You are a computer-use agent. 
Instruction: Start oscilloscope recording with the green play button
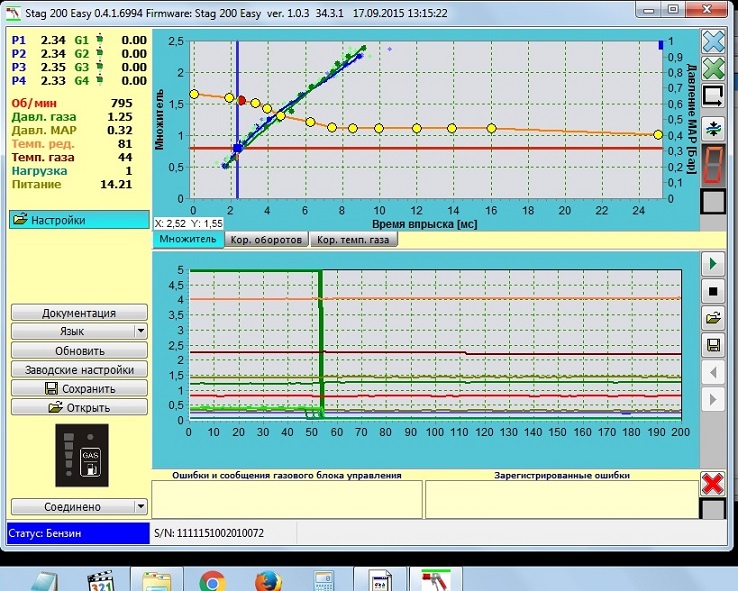(x=713, y=263)
